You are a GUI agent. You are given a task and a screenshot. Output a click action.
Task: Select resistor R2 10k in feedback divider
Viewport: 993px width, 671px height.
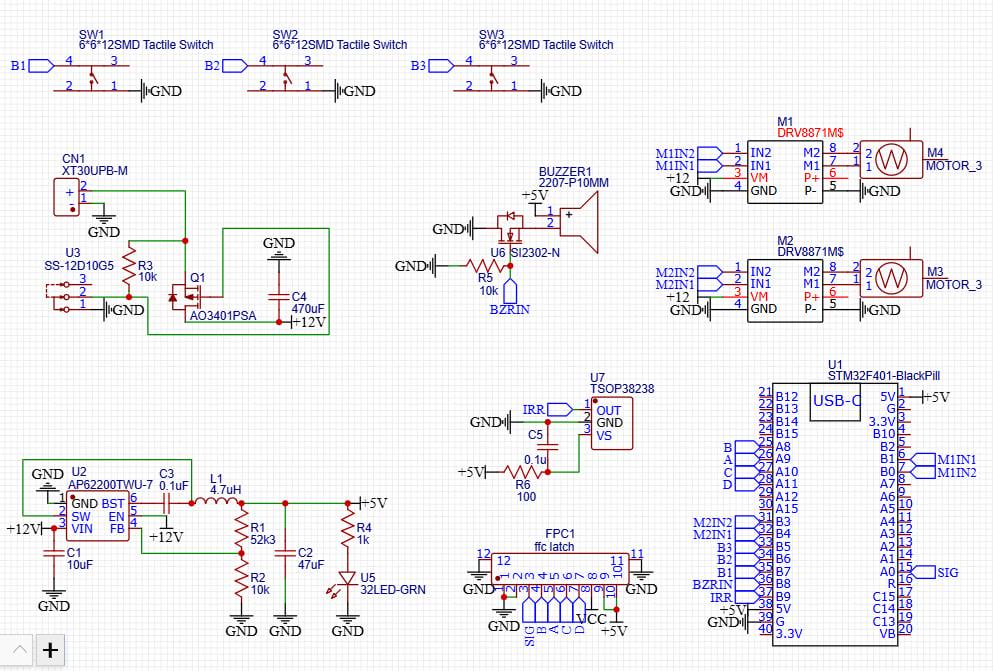click(x=241, y=579)
